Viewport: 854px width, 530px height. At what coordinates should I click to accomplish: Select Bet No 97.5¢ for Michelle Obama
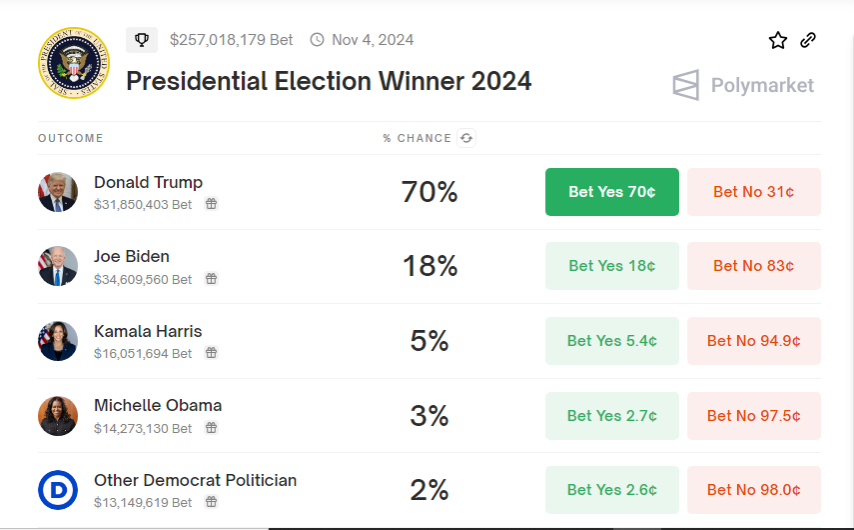pyautogui.click(x=754, y=415)
